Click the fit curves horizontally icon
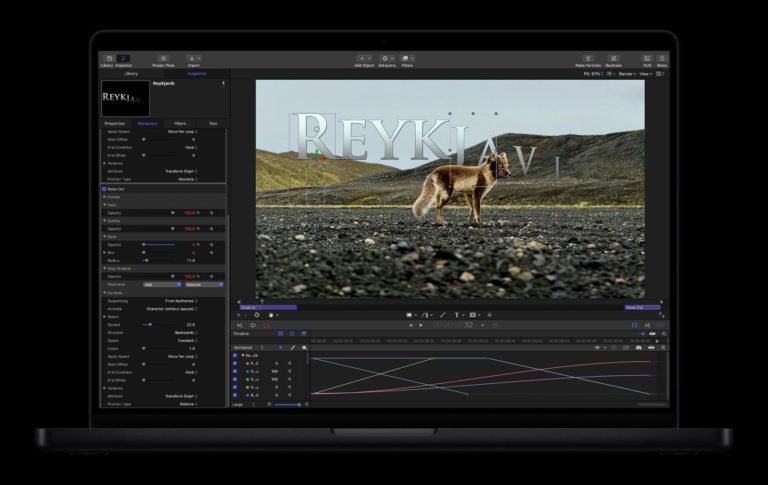The image size is (768, 485). (x=651, y=347)
